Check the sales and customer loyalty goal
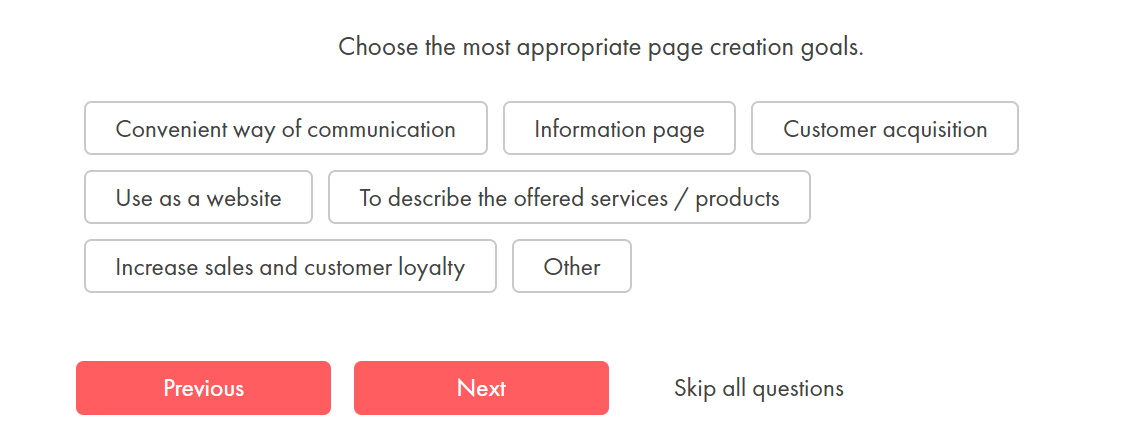Image resolution: width=1129 pixels, height=435 pixels. (x=290, y=266)
